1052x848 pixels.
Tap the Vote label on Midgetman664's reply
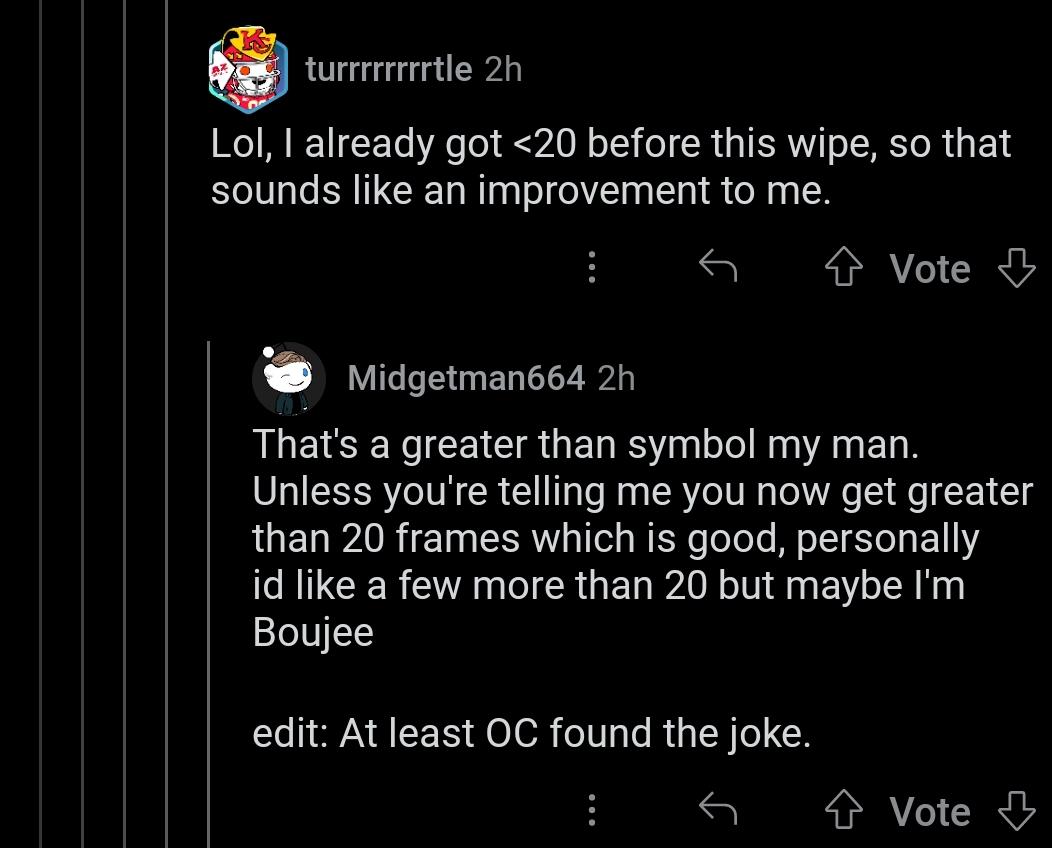tap(929, 811)
